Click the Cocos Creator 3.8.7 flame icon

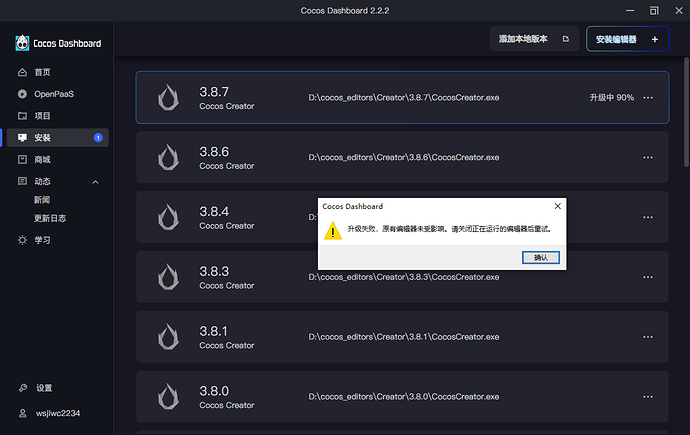coord(169,97)
